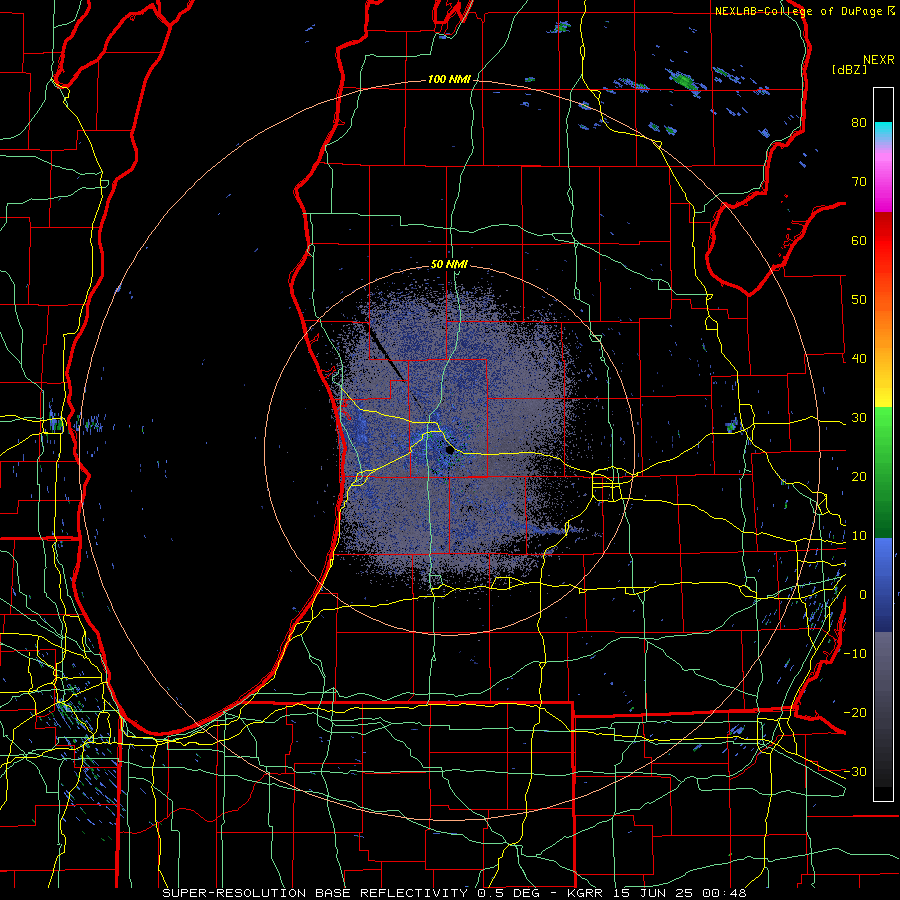This screenshot has width=900, height=900.
Task: Click the 50 NMI range ring label
Action: 449,265
